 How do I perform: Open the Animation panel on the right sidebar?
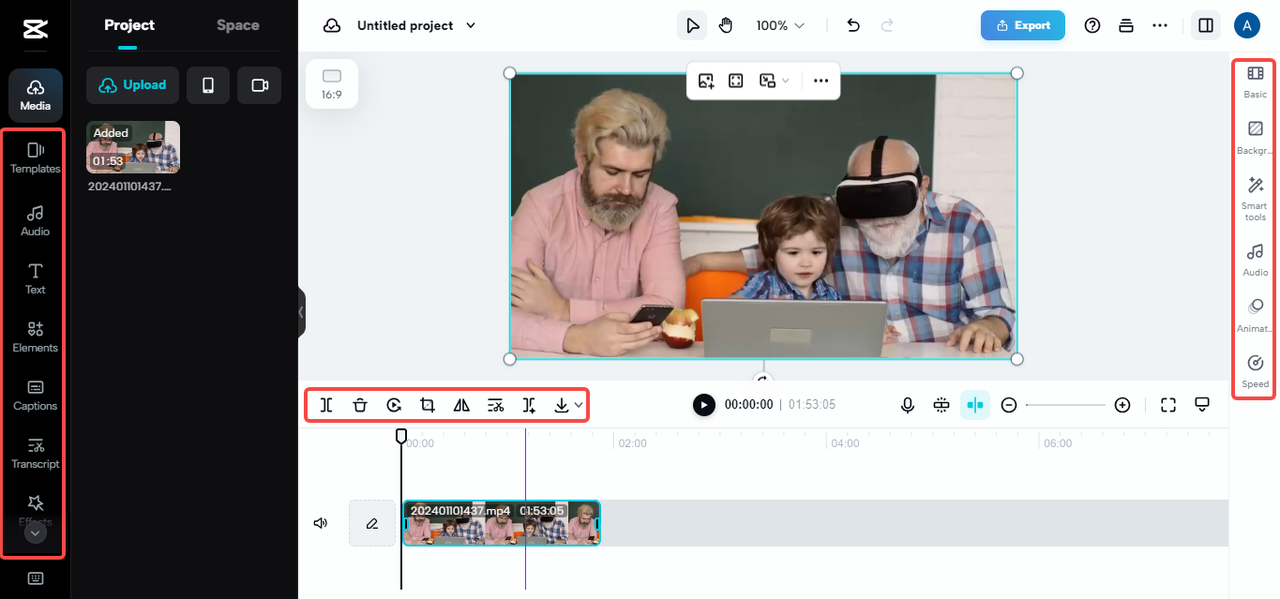(1253, 314)
